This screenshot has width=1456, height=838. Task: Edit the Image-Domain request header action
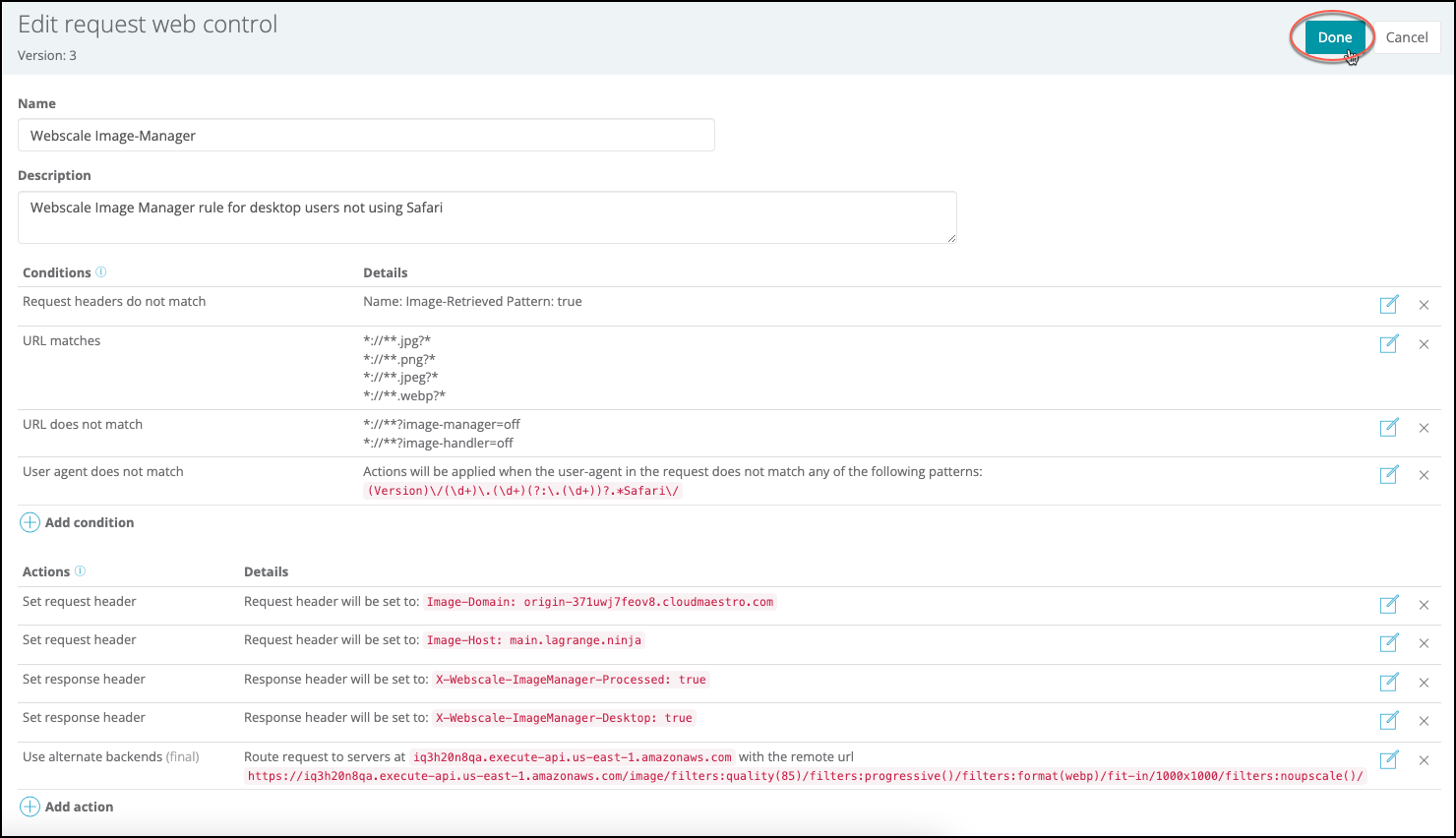1388,605
